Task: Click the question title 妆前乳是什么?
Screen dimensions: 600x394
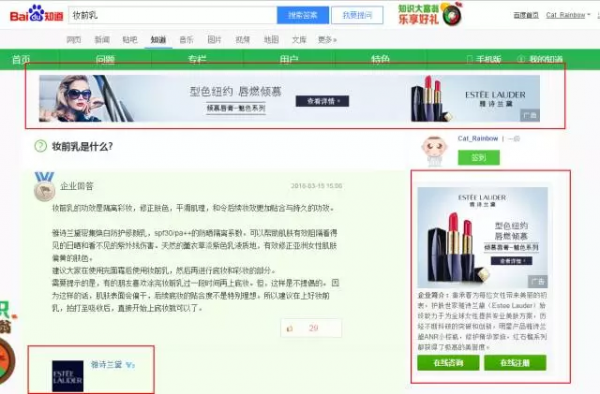Action: [x=82, y=147]
